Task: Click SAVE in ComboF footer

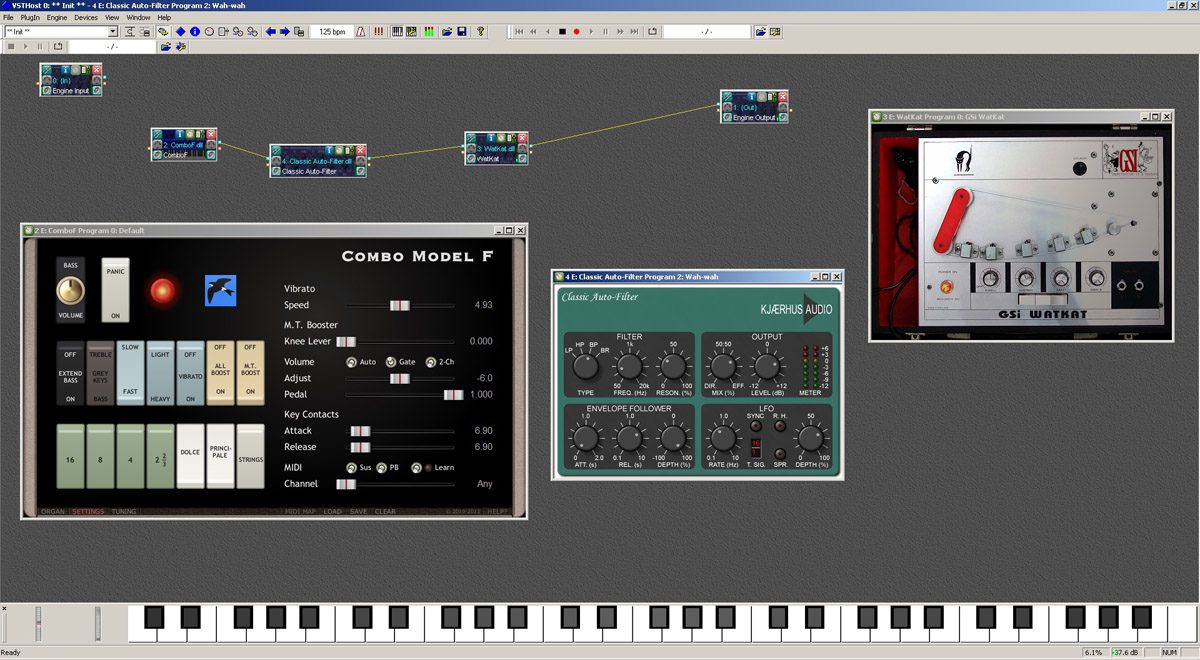Action: coord(359,512)
